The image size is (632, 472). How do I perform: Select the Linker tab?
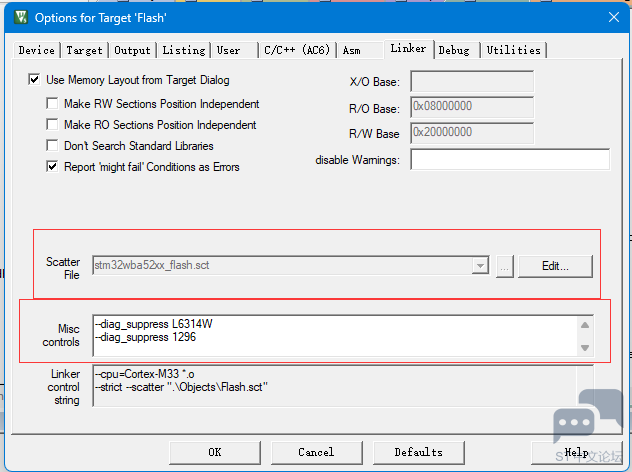(408, 49)
